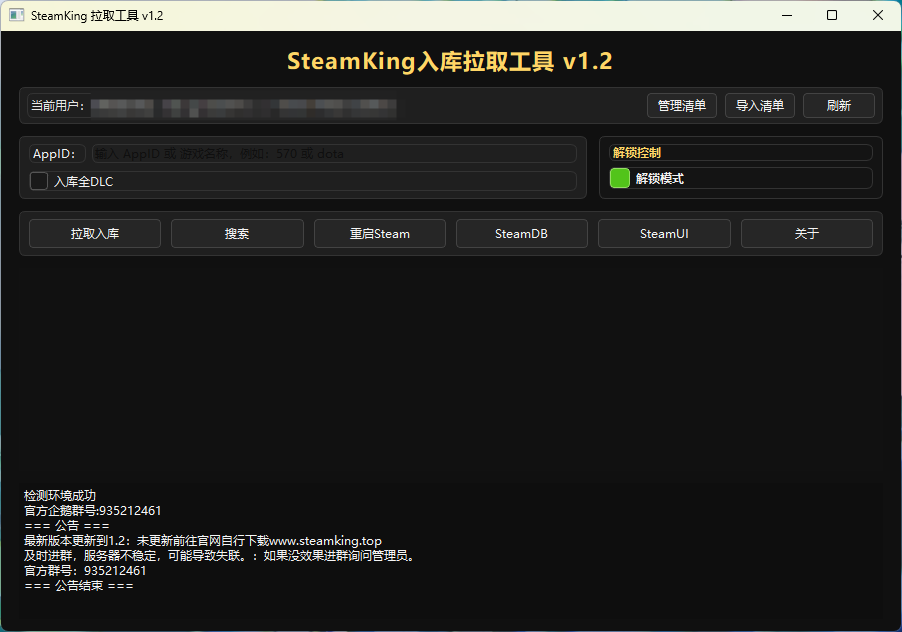Start a pull with the 拉取入库 button
Viewport: 902px width, 632px height.
coord(94,233)
